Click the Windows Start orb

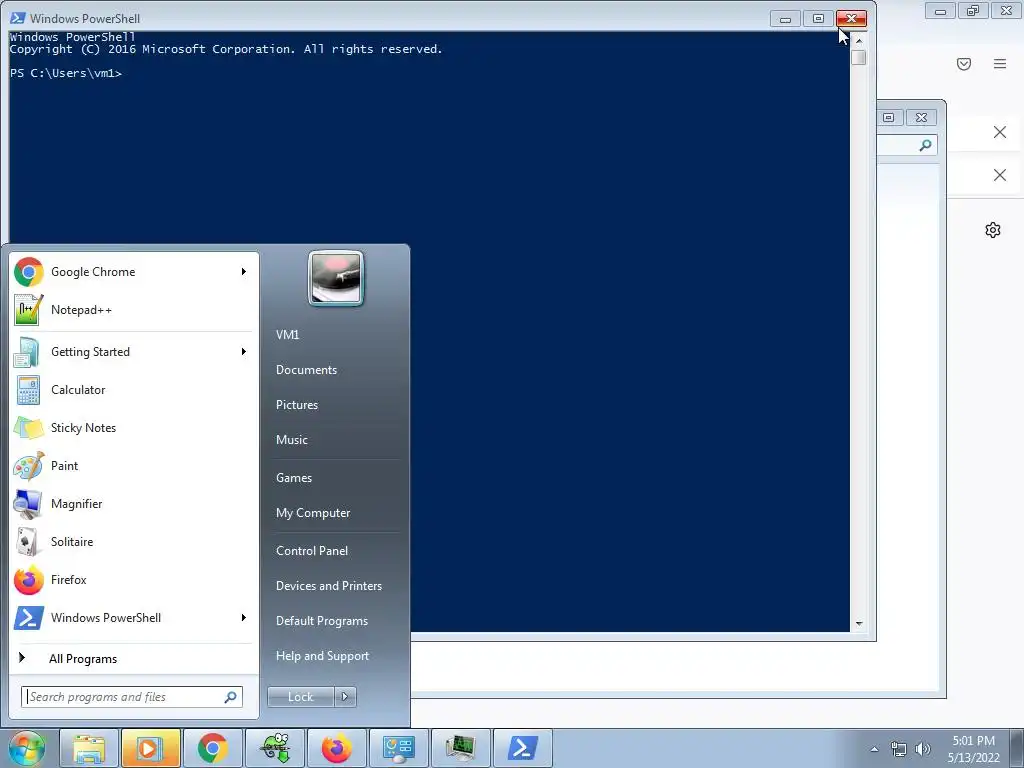point(27,748)
